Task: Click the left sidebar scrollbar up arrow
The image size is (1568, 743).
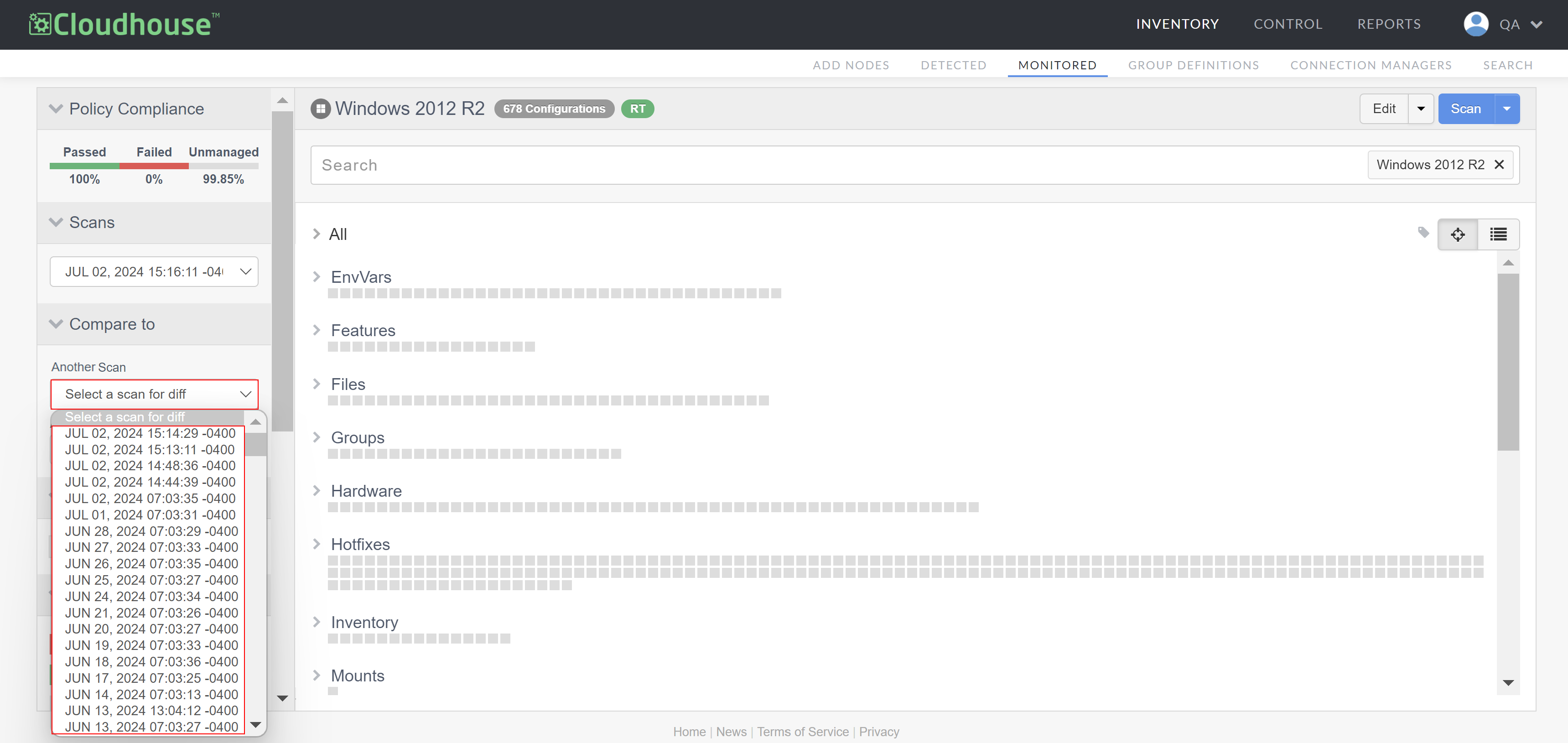Action: click(x=282, y=100)
